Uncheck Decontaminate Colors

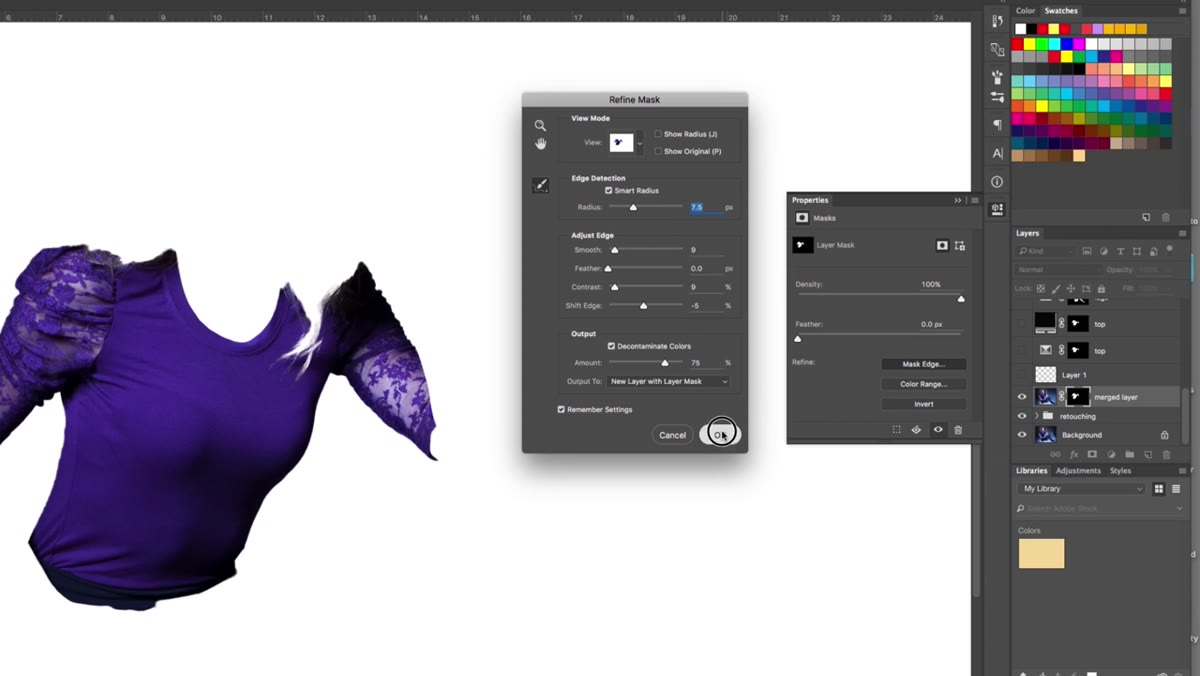coord(612,346)
